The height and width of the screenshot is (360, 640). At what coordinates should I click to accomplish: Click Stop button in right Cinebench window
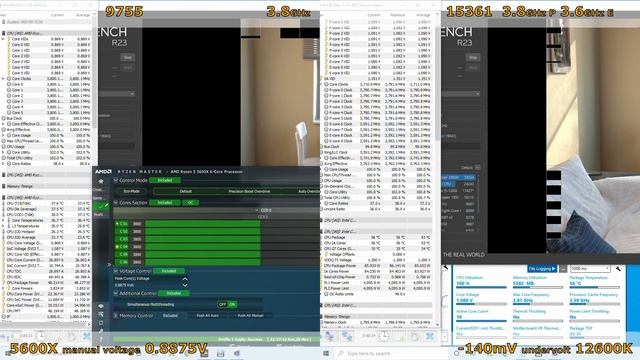pos(473,58)
